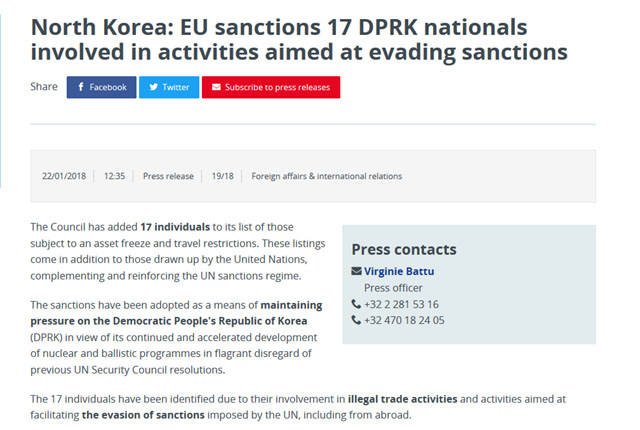
Task: Click the 19/18 press release number
Action: 222,176
